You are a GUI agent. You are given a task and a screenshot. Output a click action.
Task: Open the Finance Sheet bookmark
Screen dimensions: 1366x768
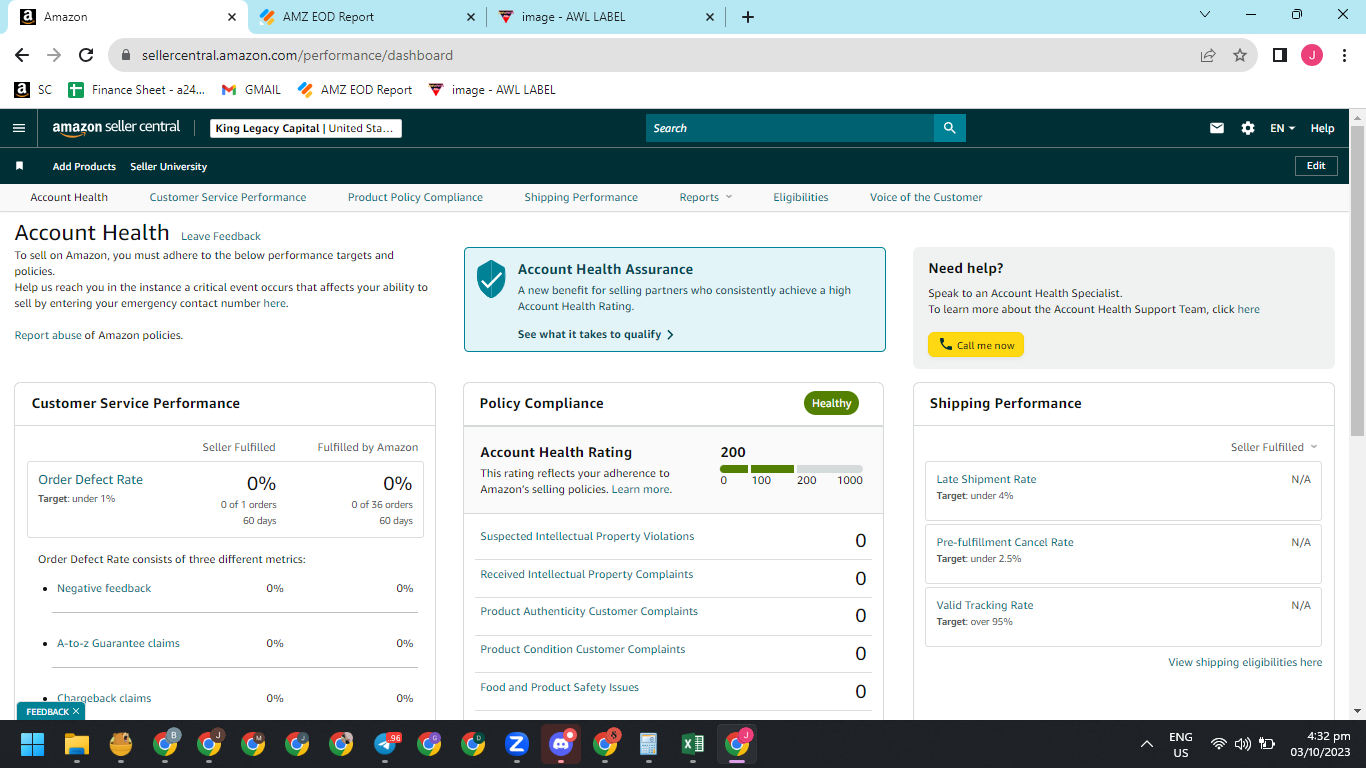pyautogui.click(x=136, y=90)
